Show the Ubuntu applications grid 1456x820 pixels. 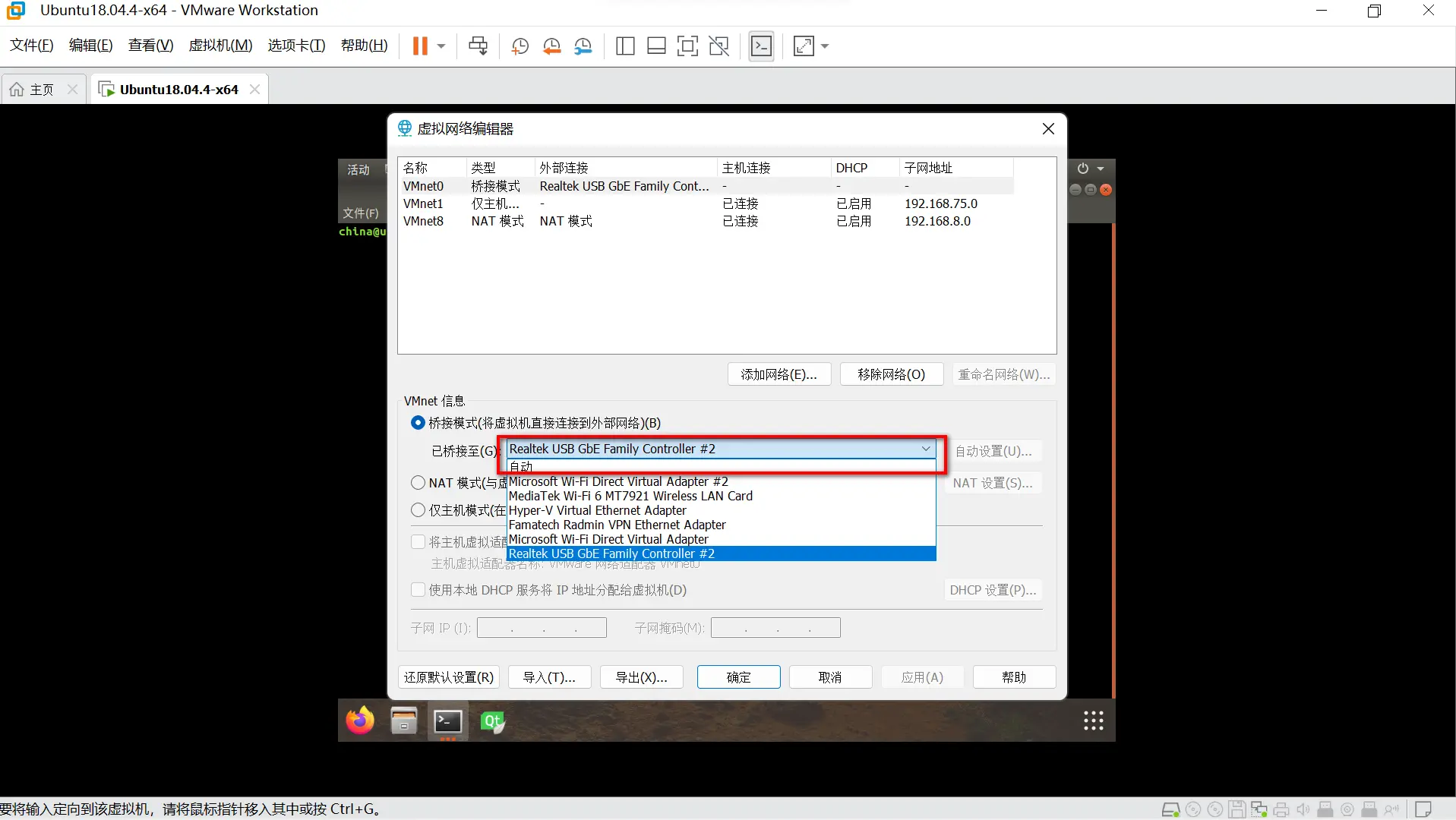[x=1094, y=721]
